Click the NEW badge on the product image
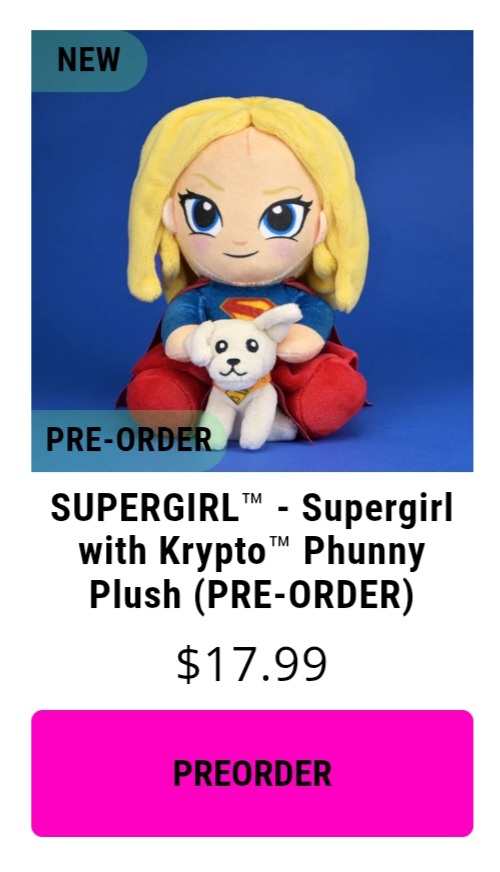The height and width of the screenshot is (872, 500). point(88,61)
